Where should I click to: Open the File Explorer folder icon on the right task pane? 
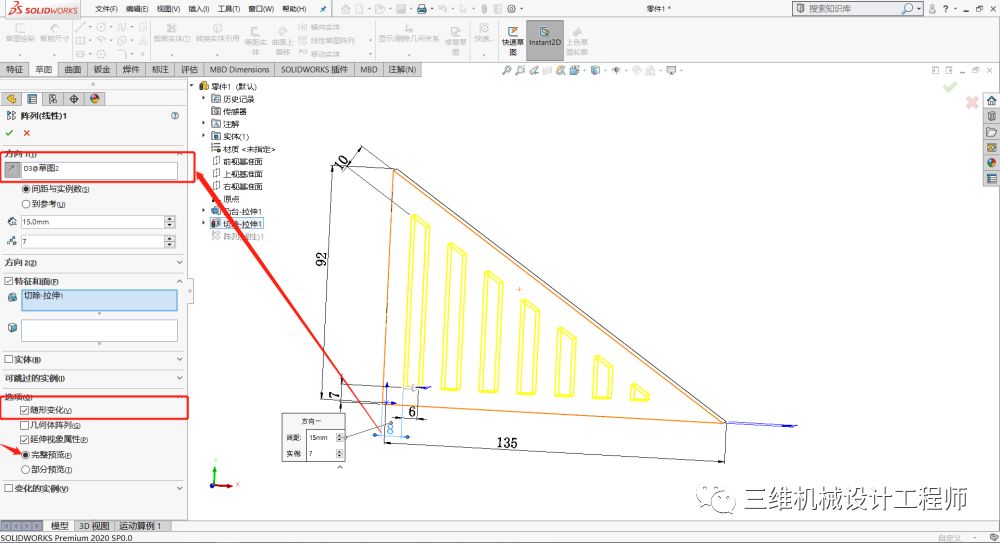[x=992, y=132]
